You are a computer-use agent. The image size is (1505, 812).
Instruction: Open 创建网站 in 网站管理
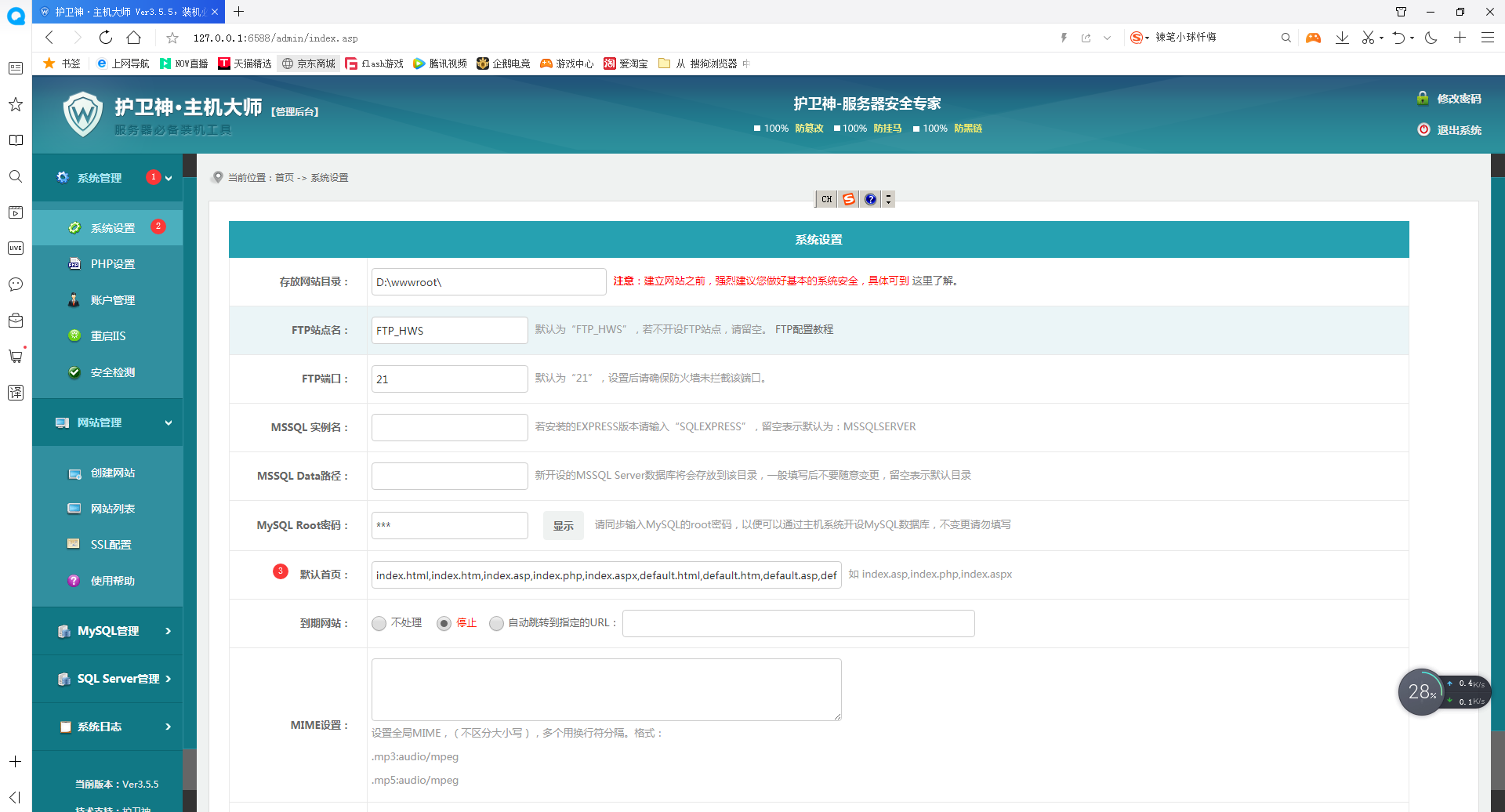(x=113, y=473)
